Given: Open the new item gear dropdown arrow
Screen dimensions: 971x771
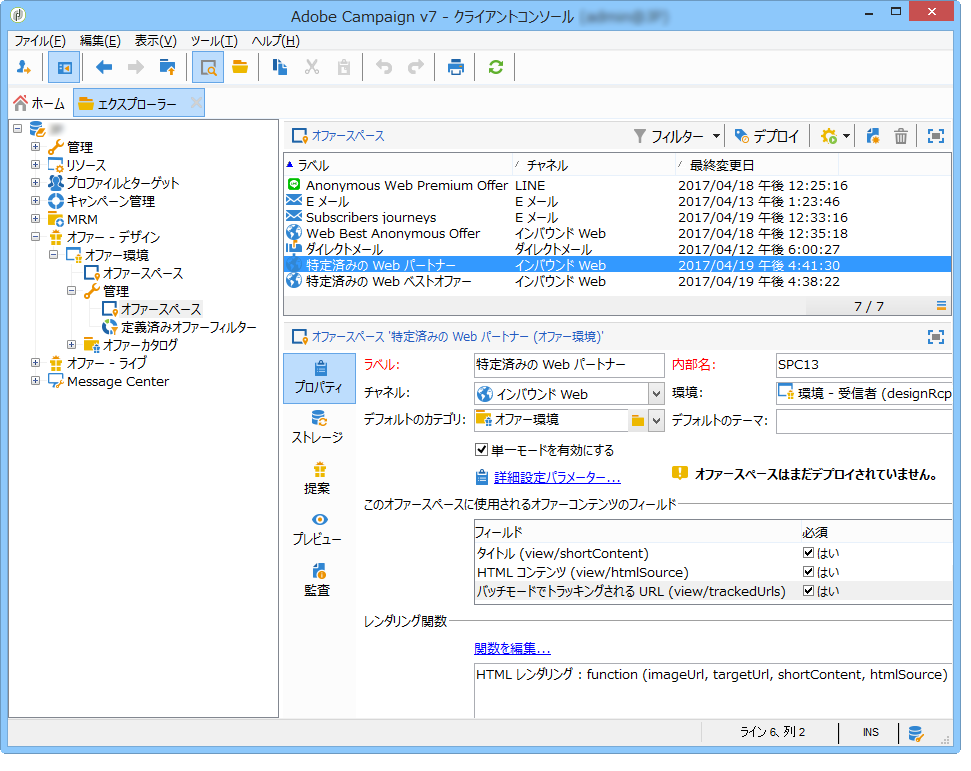Looking at the screenshot, I should [x=846, y=136].
